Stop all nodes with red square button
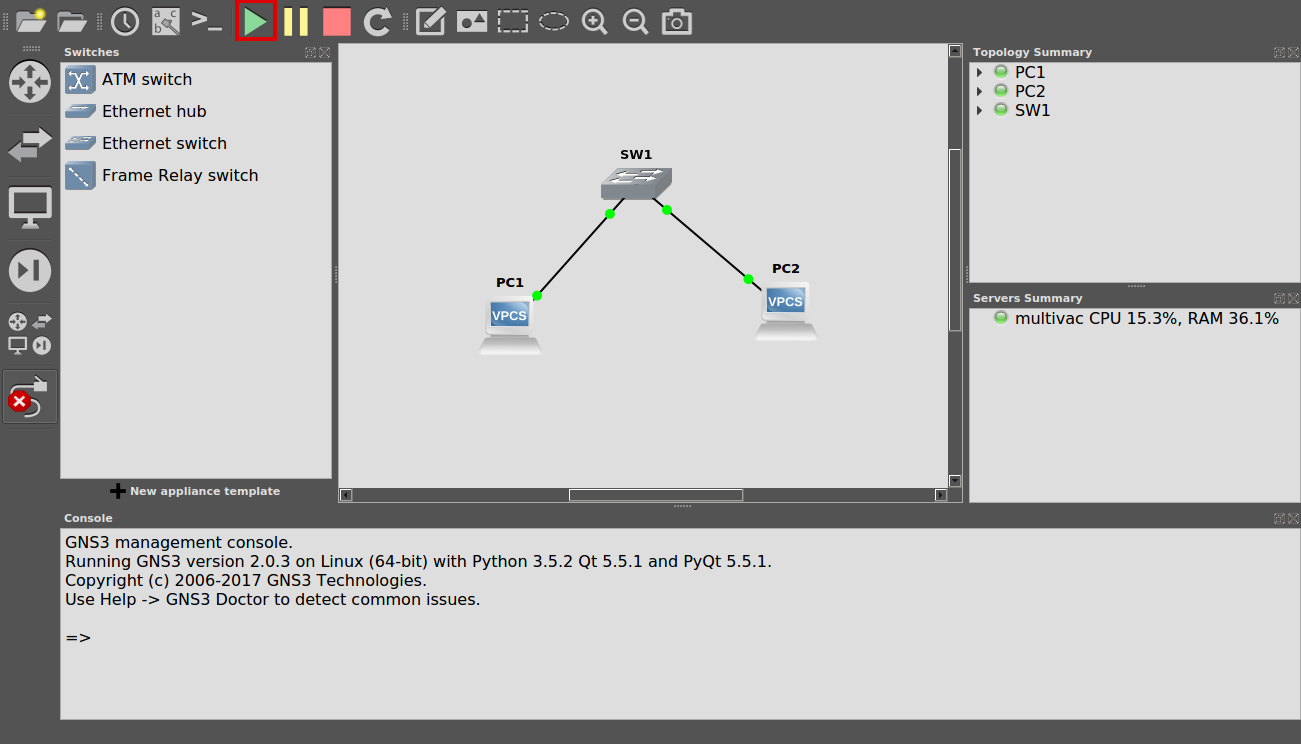The image size is (1301, 744). [337, 21]
